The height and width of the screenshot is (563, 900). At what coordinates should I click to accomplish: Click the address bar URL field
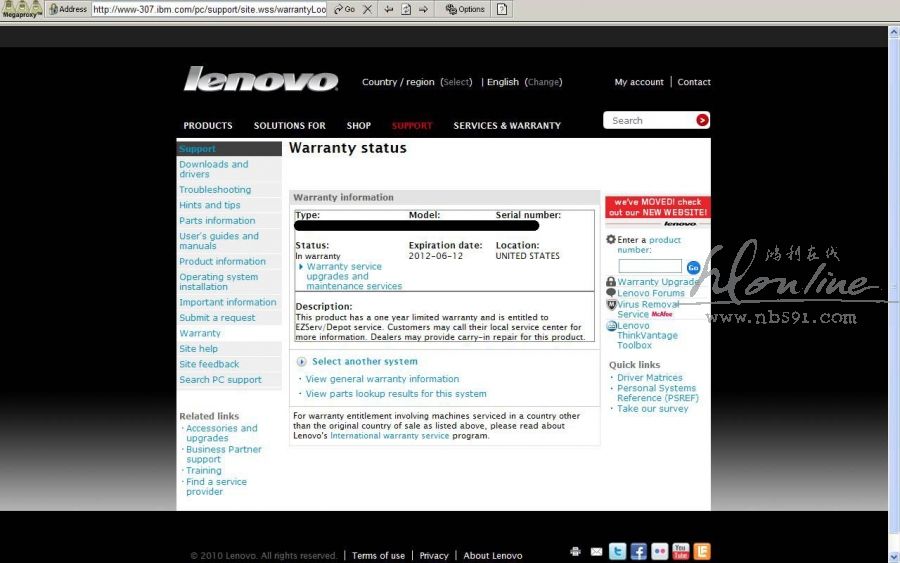coord(209,9)
